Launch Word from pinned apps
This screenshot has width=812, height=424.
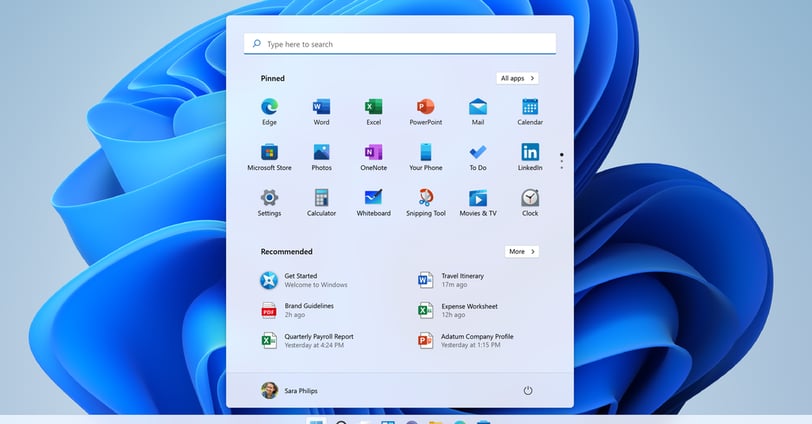[321, 112]
